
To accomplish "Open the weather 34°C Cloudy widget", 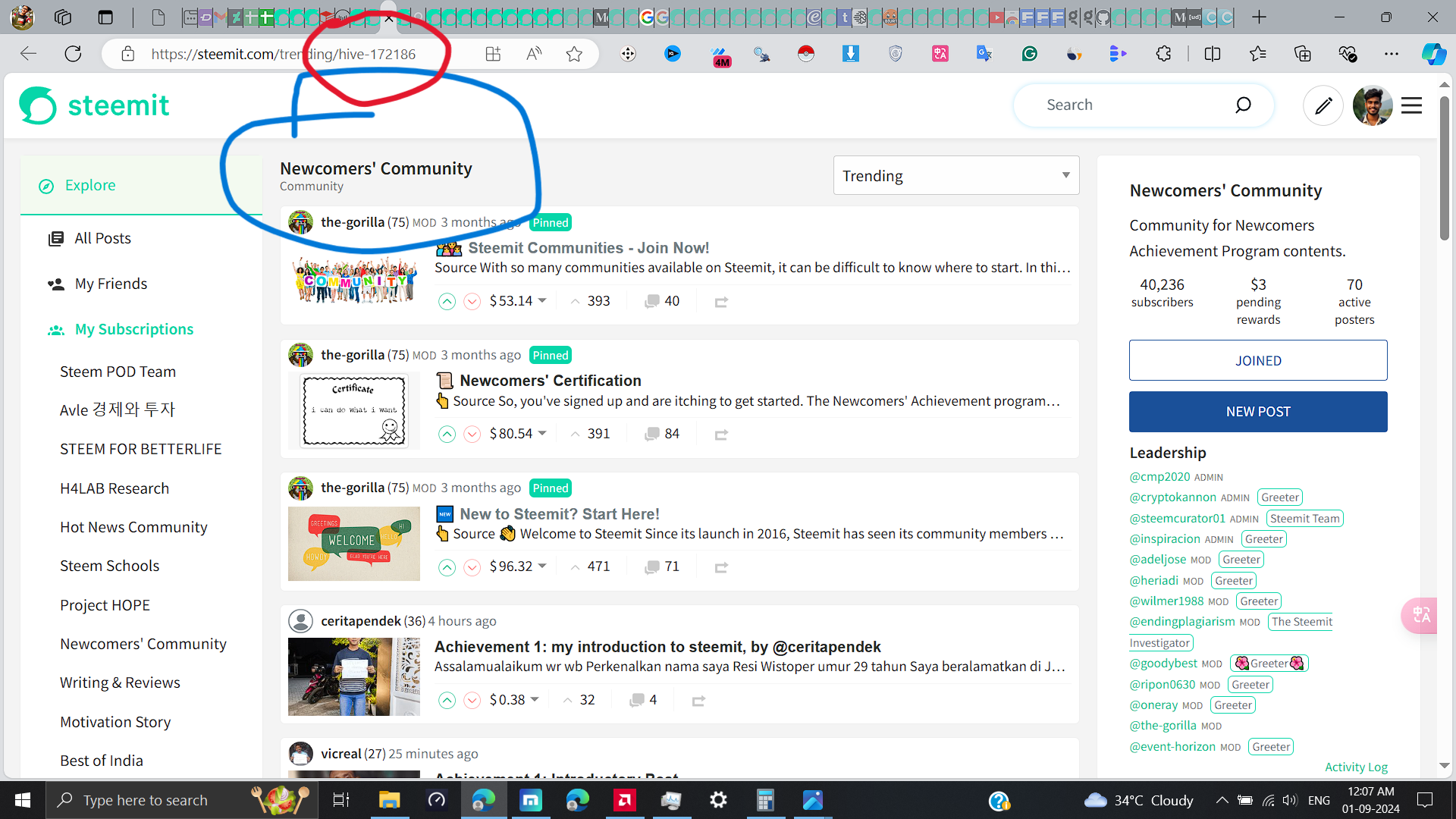I will (1138, 800).
